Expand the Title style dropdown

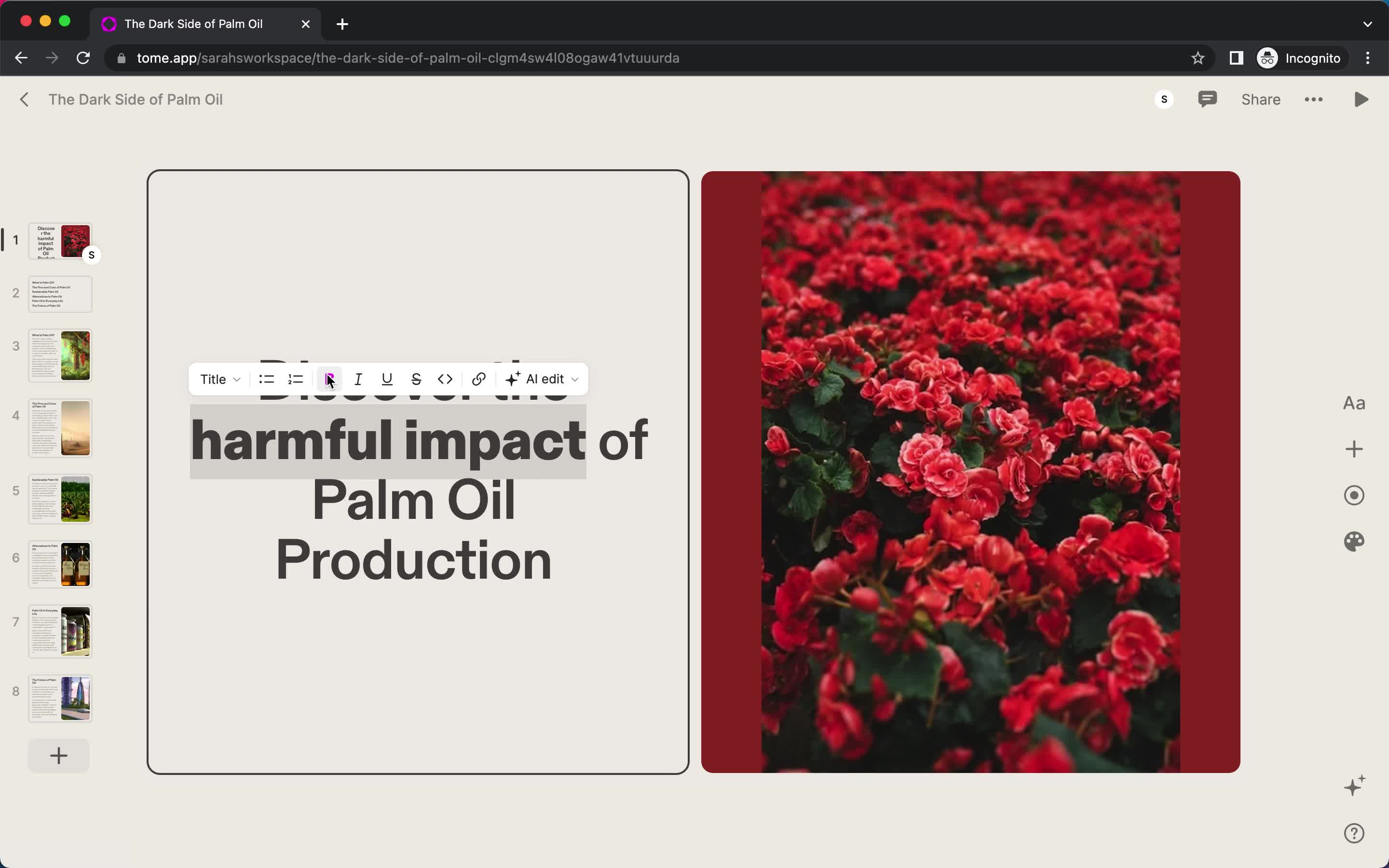click(x=219, y=379)
